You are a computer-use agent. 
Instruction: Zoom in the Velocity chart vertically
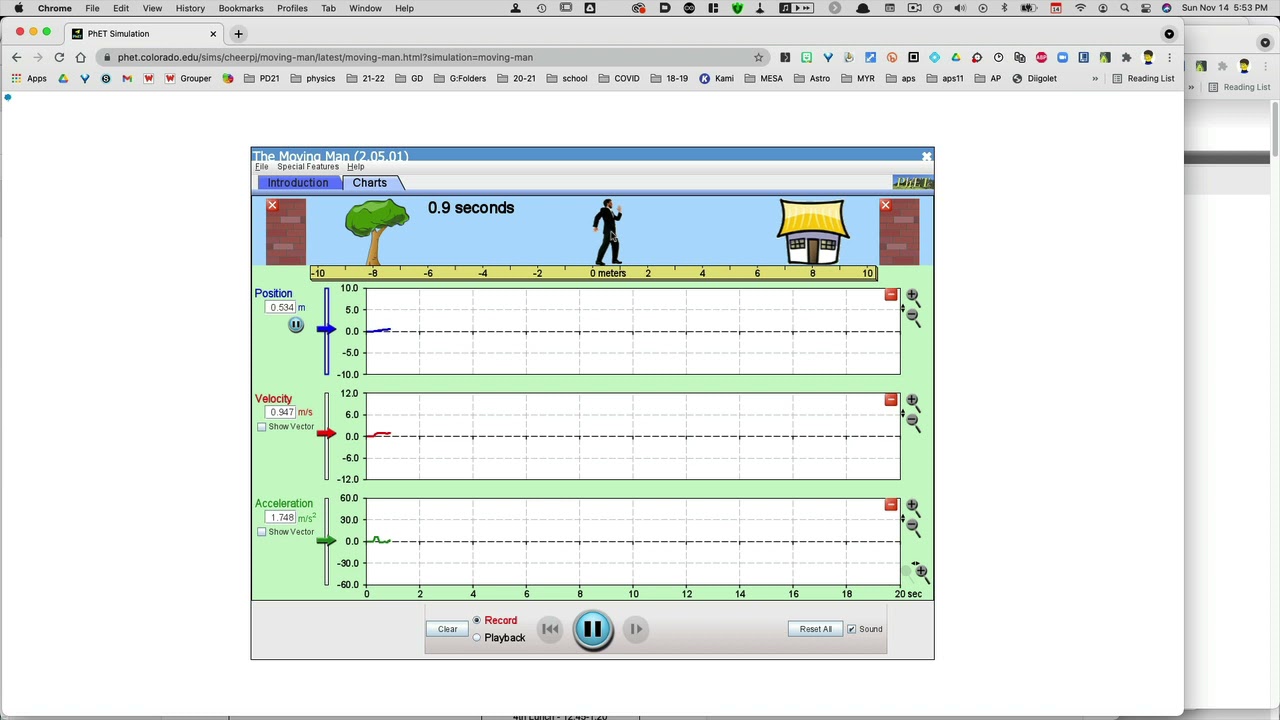(x=912, y=401)
